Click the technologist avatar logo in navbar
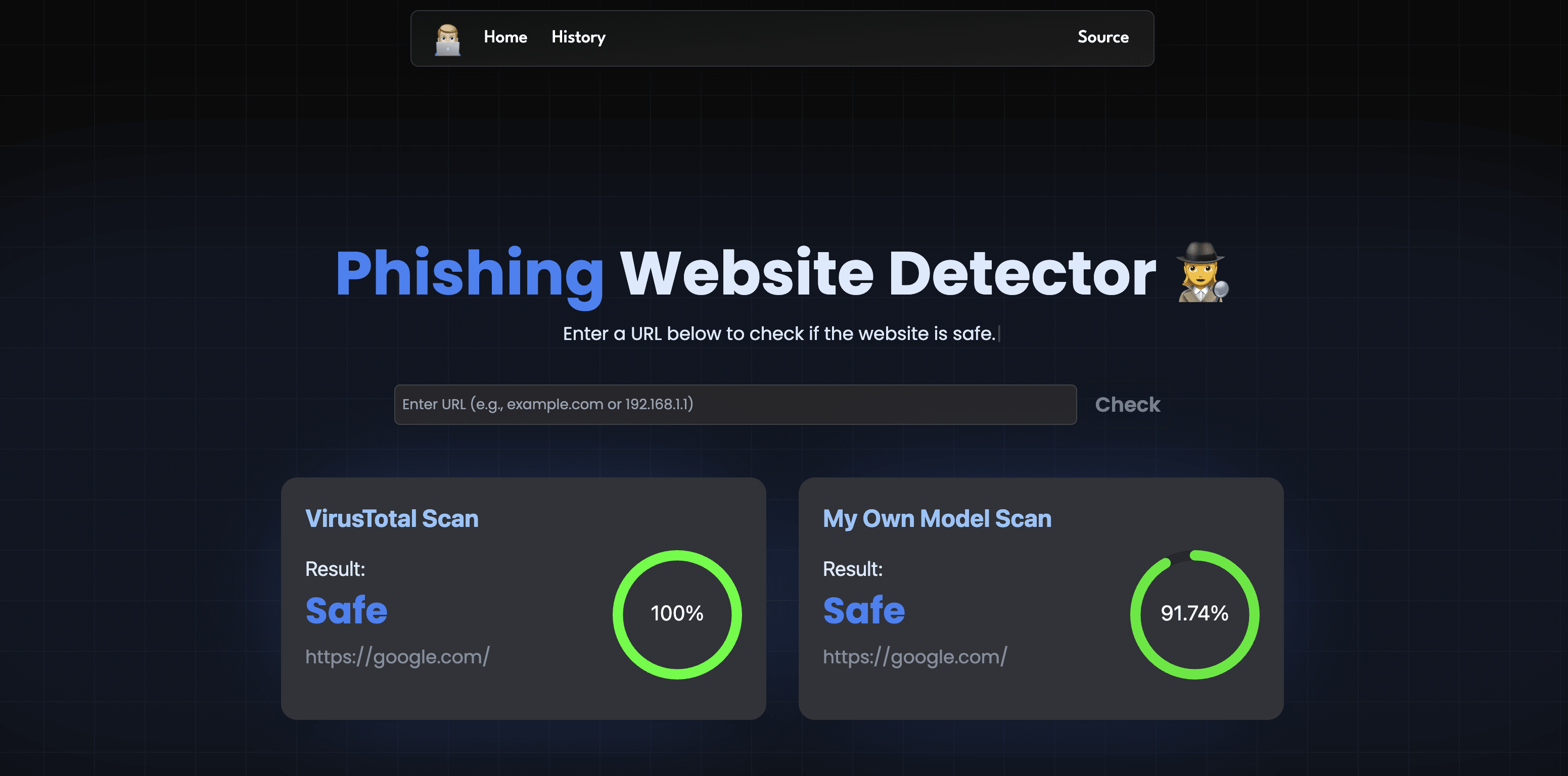The width and height of the screenshot is (1568, 776). (x=447, y=39)
